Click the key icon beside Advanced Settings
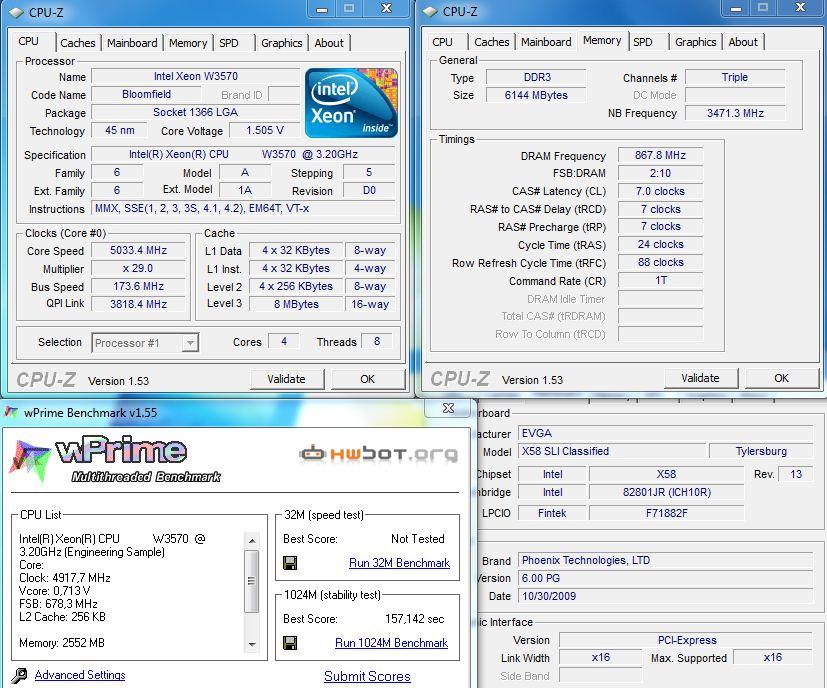 pos(20,675)
